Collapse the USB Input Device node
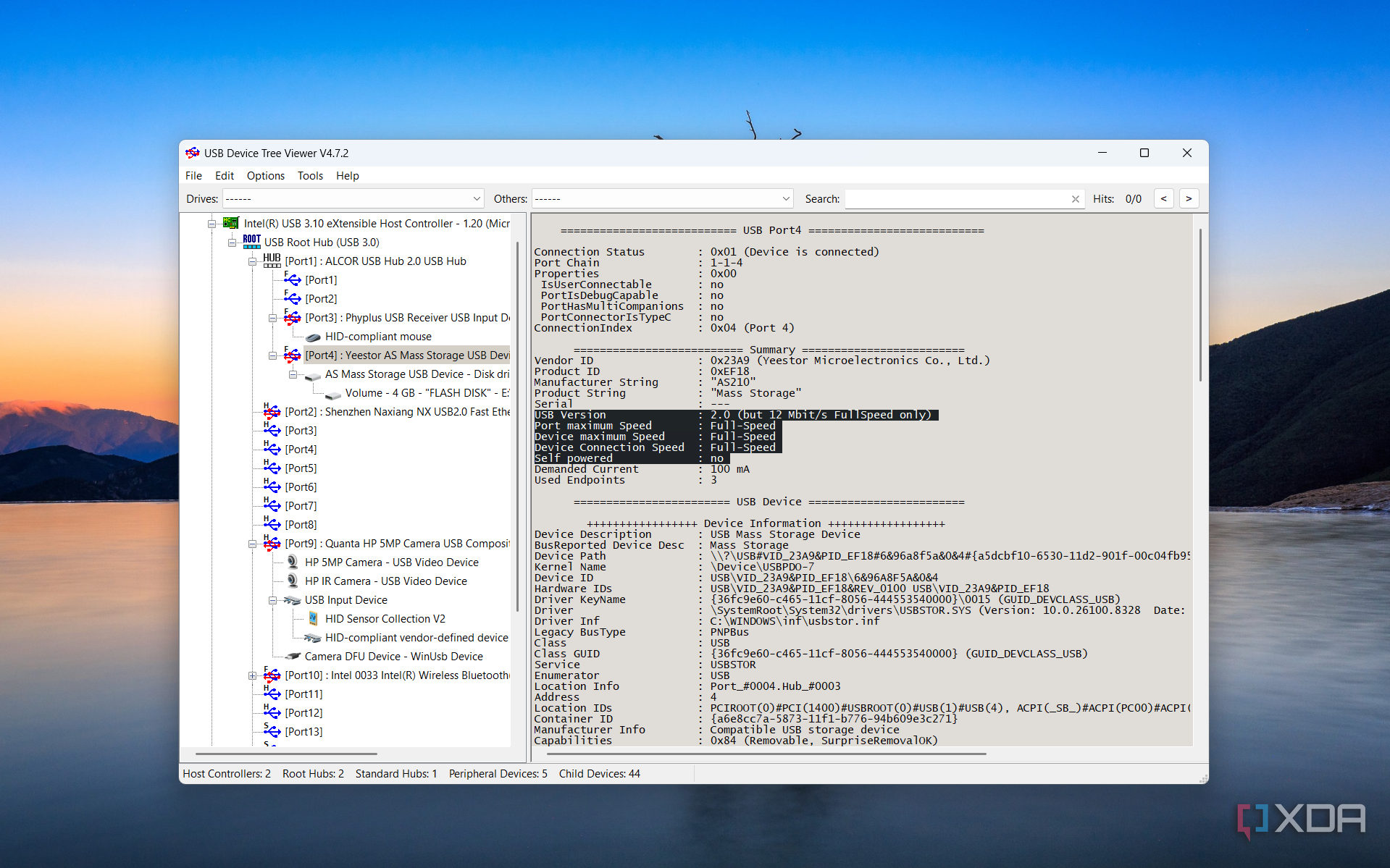The width and height of the screenshot is (1390, 868). point(272,600)
